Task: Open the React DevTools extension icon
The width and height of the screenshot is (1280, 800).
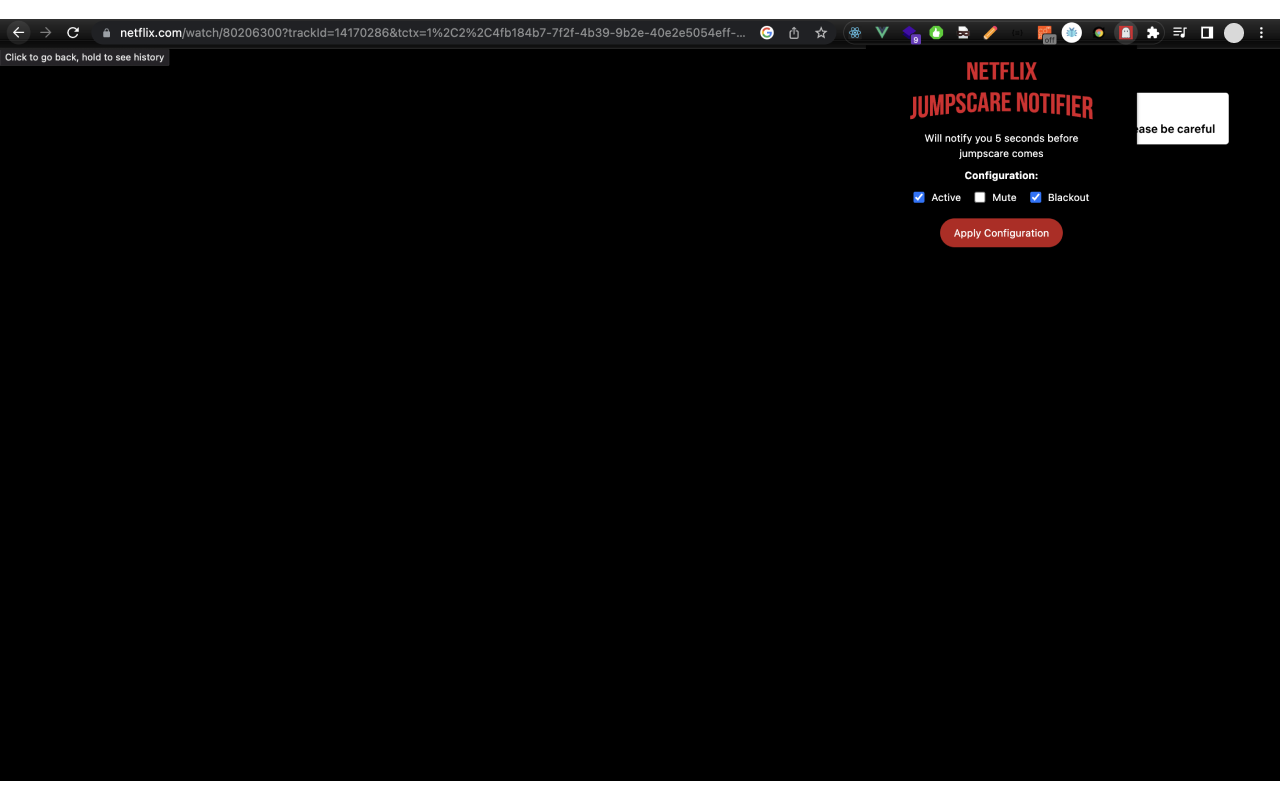Action: (855, 32)
